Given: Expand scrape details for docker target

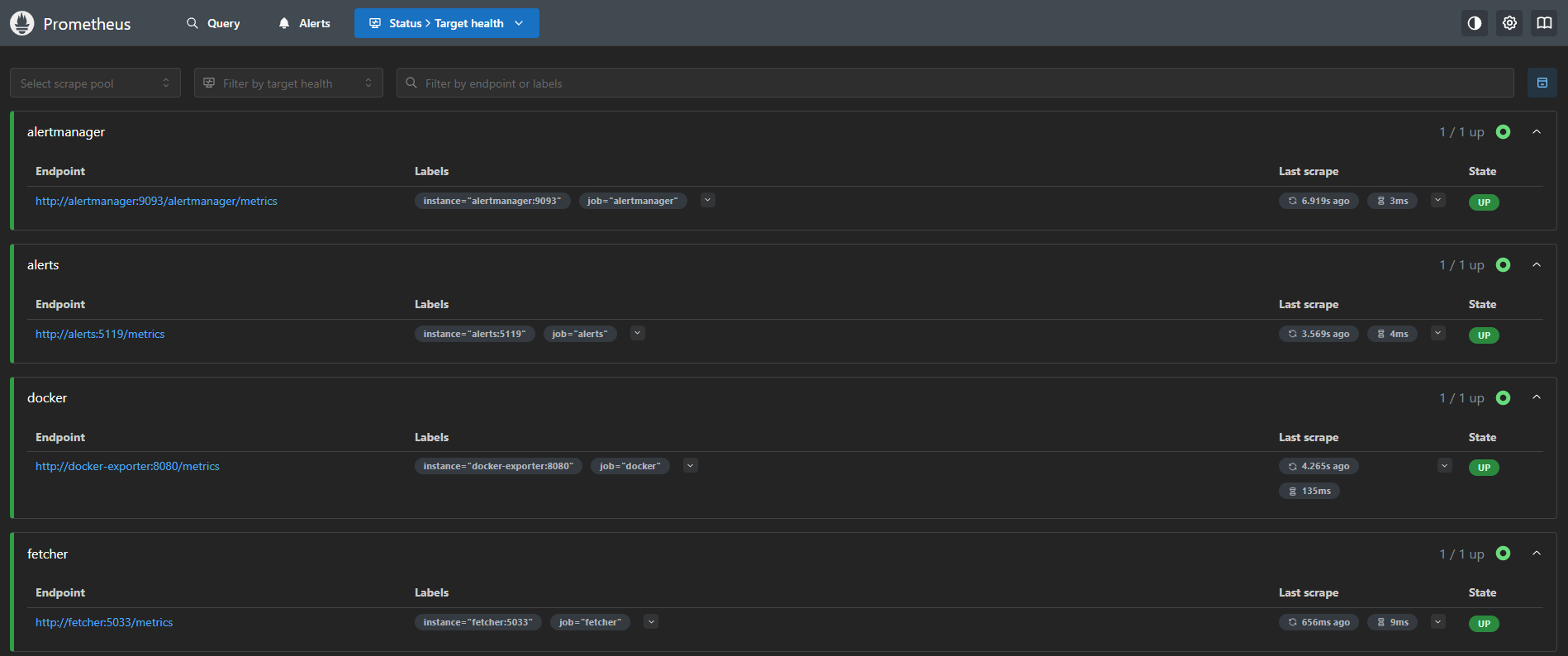Looking at the screenshot, I should coord(1445,465).
